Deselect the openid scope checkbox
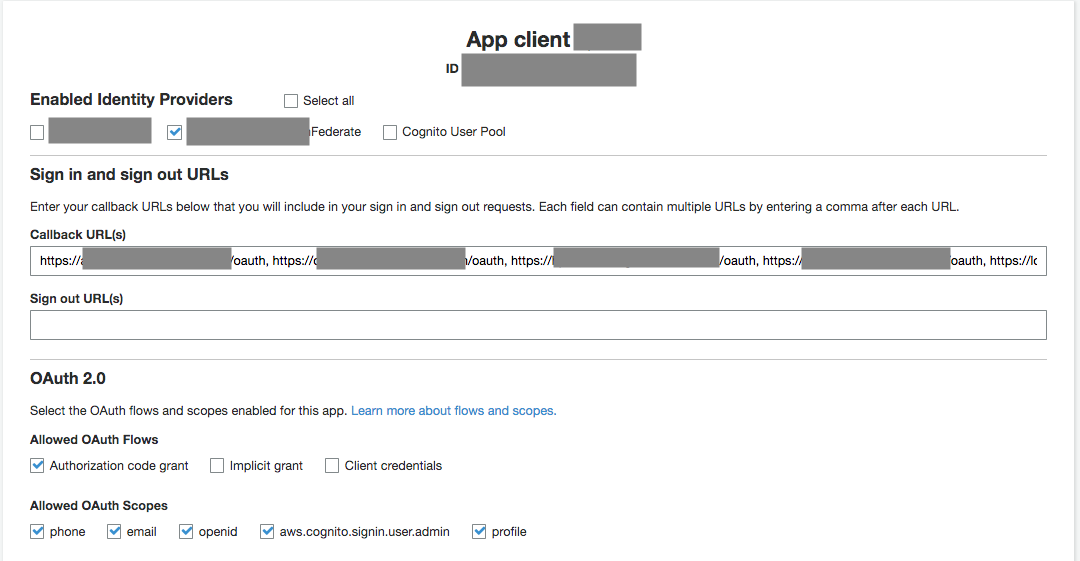The width and height of the screenshot is (1080, 561). [186, 532]
